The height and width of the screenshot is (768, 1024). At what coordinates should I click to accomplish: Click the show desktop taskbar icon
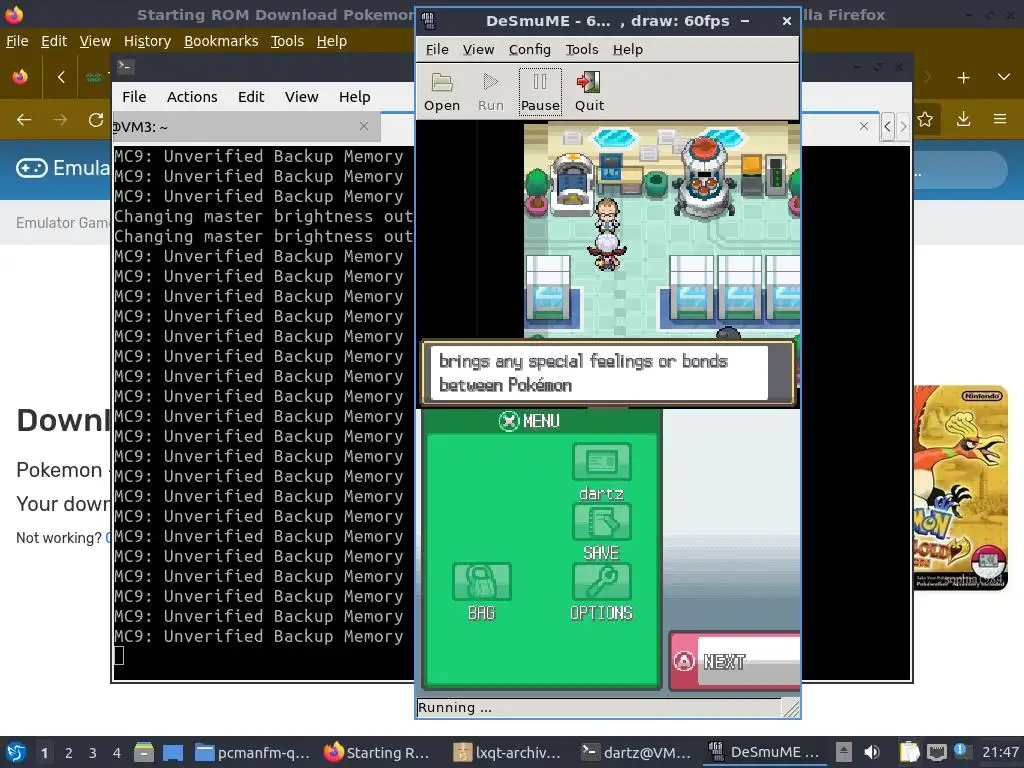tap(172, 752)
